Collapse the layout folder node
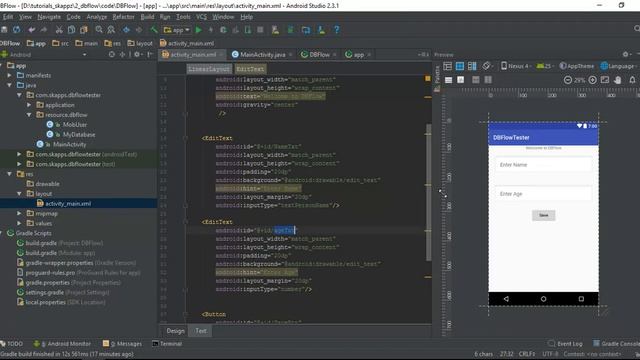This screenshot has width=640, height=360. click(19, 194)
